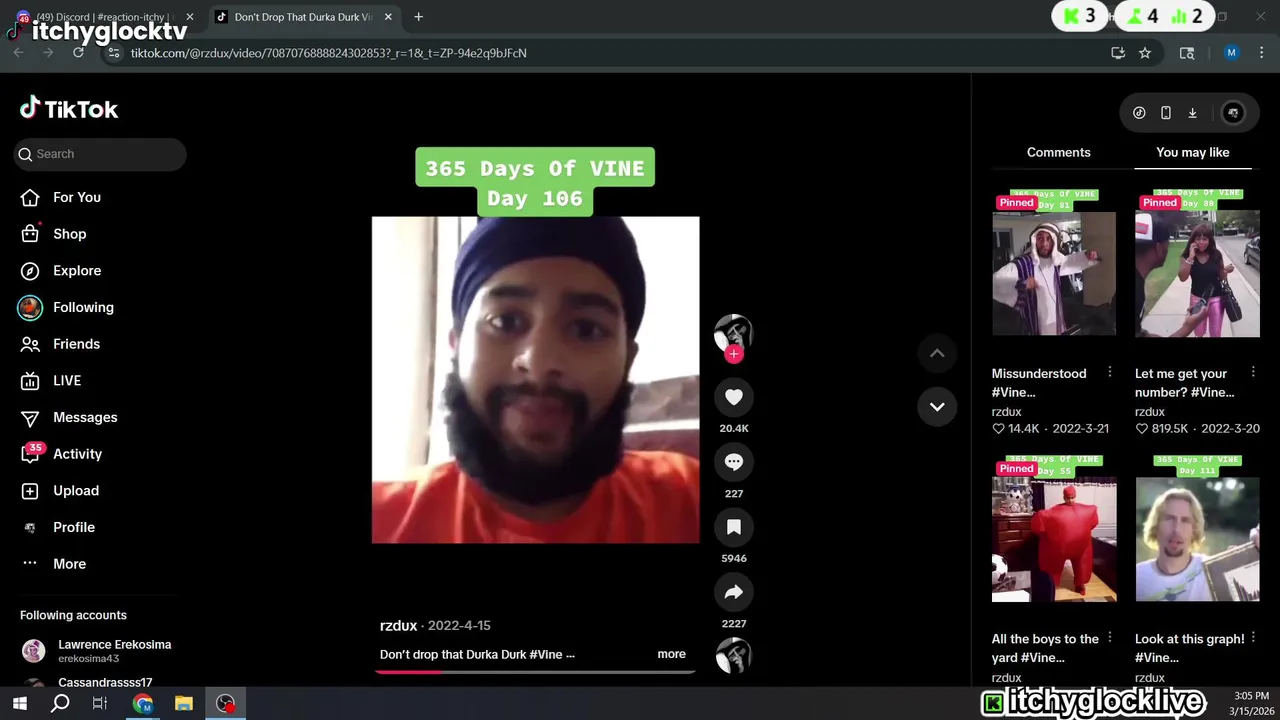The image size is (1280, 720).
Task: Open OBS Studio from the taskbar
Action: pos(226,704)
